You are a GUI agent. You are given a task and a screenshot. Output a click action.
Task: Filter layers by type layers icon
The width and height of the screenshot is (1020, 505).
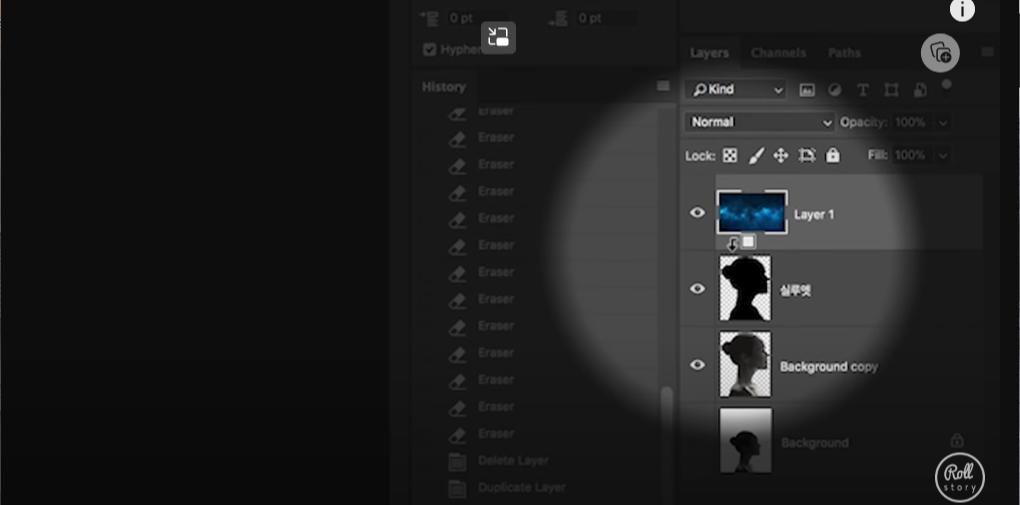(863, 90)
